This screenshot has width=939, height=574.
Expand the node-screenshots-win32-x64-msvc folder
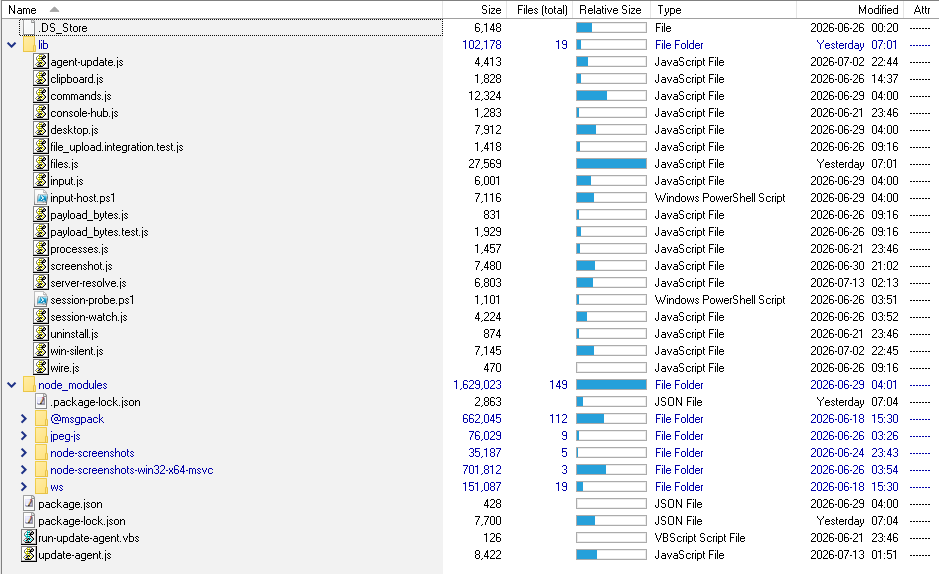tap(24, 470)
